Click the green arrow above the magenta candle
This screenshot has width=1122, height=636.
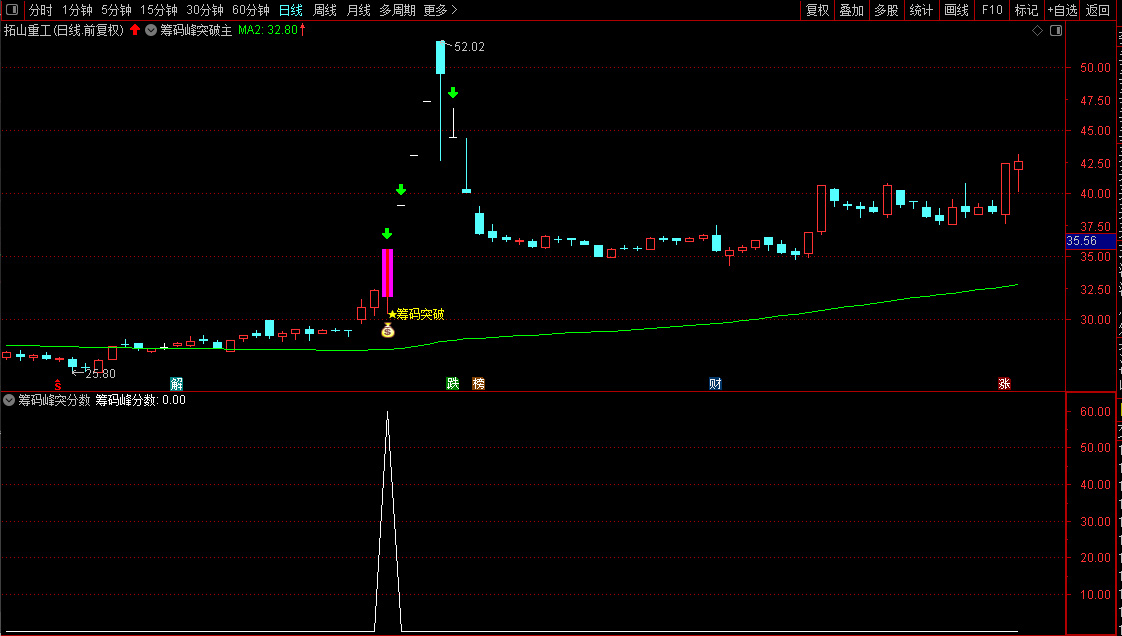pos(387,234)
